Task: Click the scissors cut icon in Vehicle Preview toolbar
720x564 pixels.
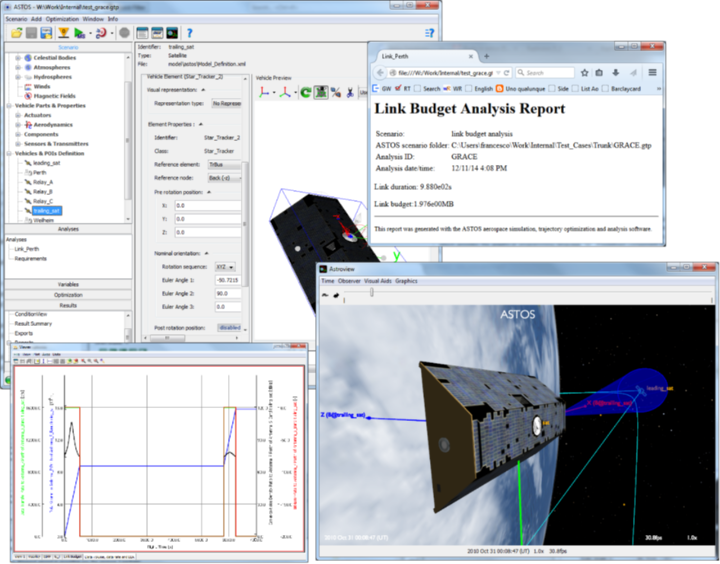Action: coord(350,92)
